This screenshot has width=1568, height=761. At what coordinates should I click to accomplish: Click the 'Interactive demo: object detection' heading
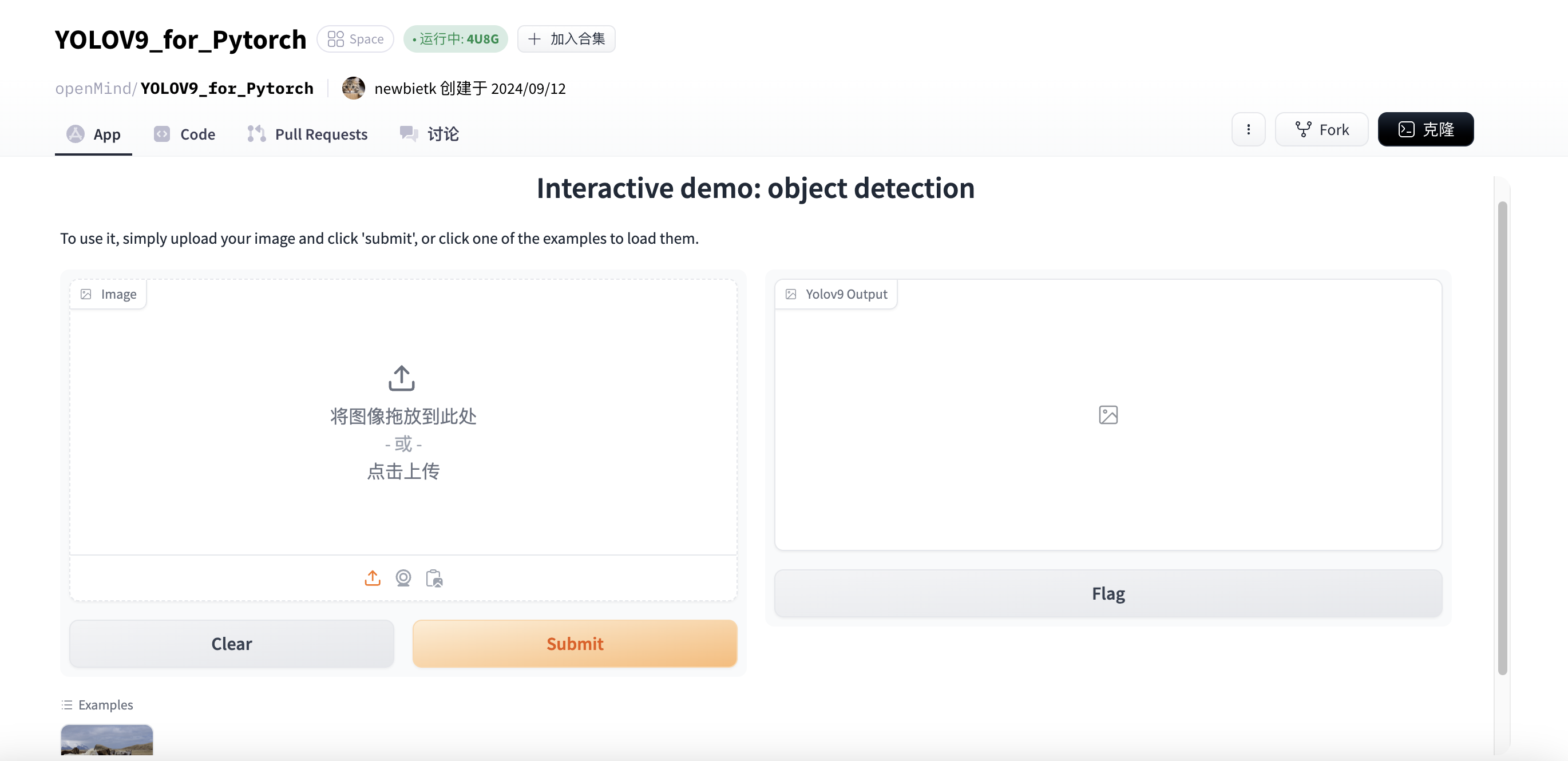[x=755, y=188]
